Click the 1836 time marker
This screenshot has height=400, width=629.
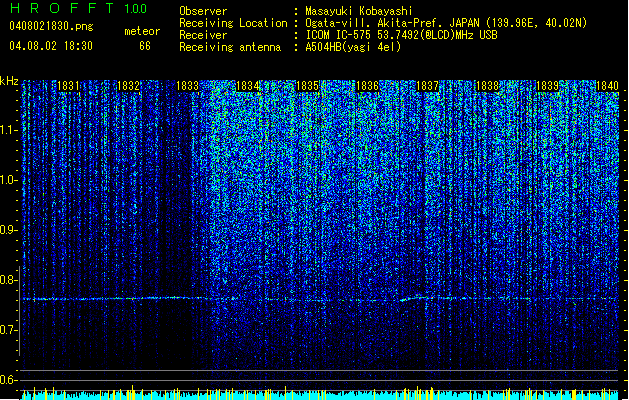point(367,86)
